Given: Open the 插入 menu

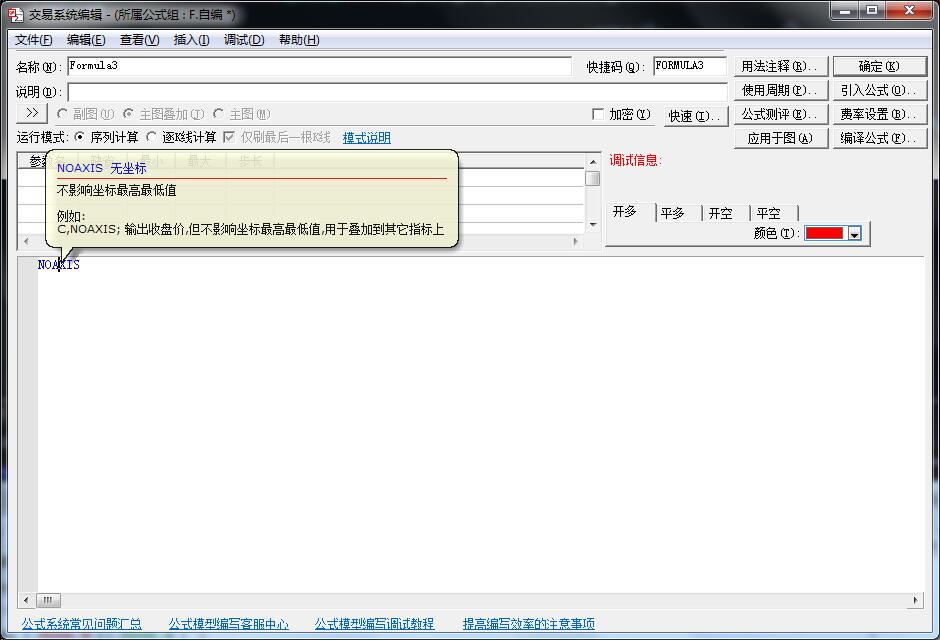Looking at the screenshot, I should [x=191, y=40].
